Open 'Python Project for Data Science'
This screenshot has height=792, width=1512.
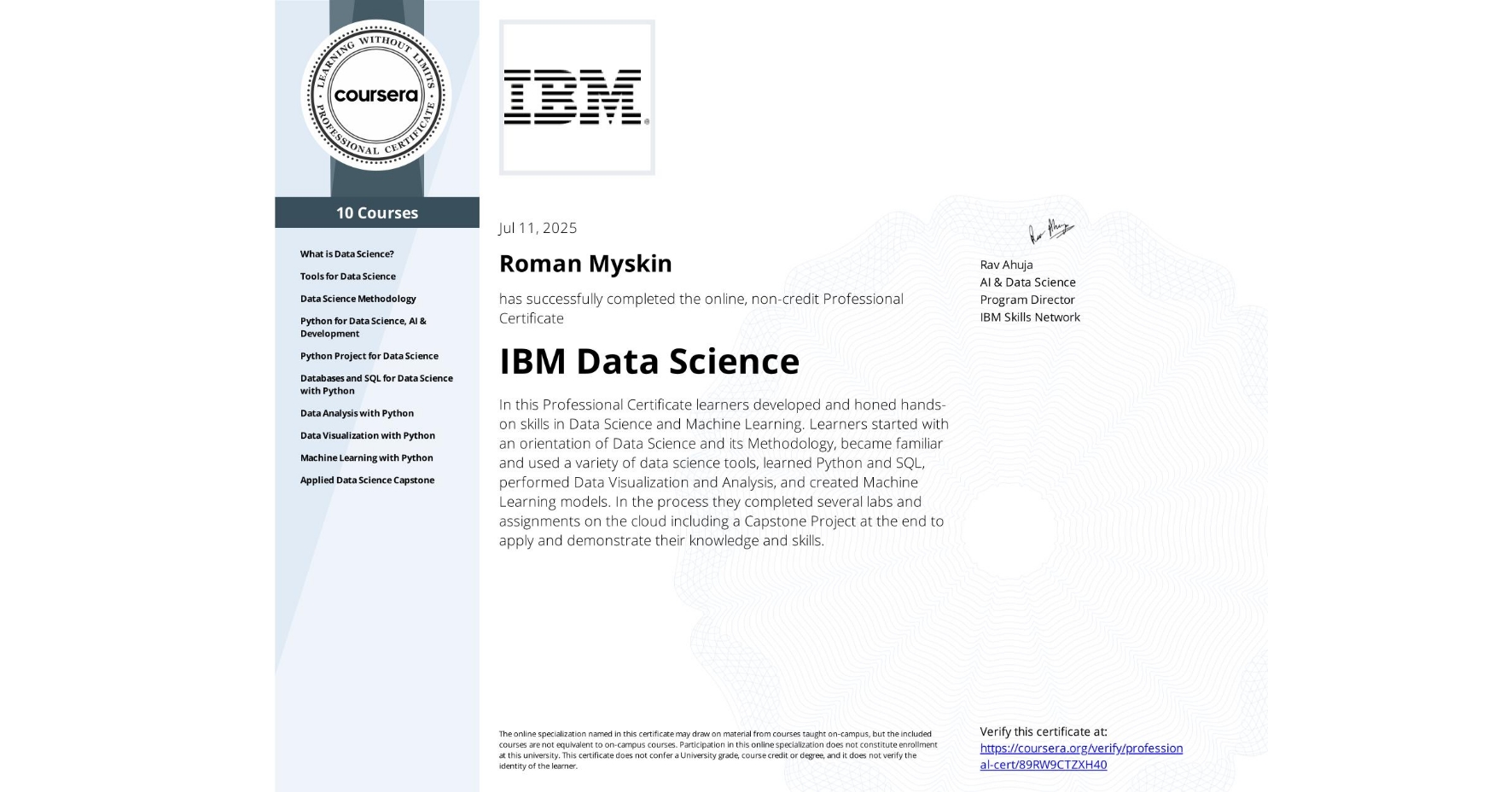pyautogui.click(x=369, y=356)
